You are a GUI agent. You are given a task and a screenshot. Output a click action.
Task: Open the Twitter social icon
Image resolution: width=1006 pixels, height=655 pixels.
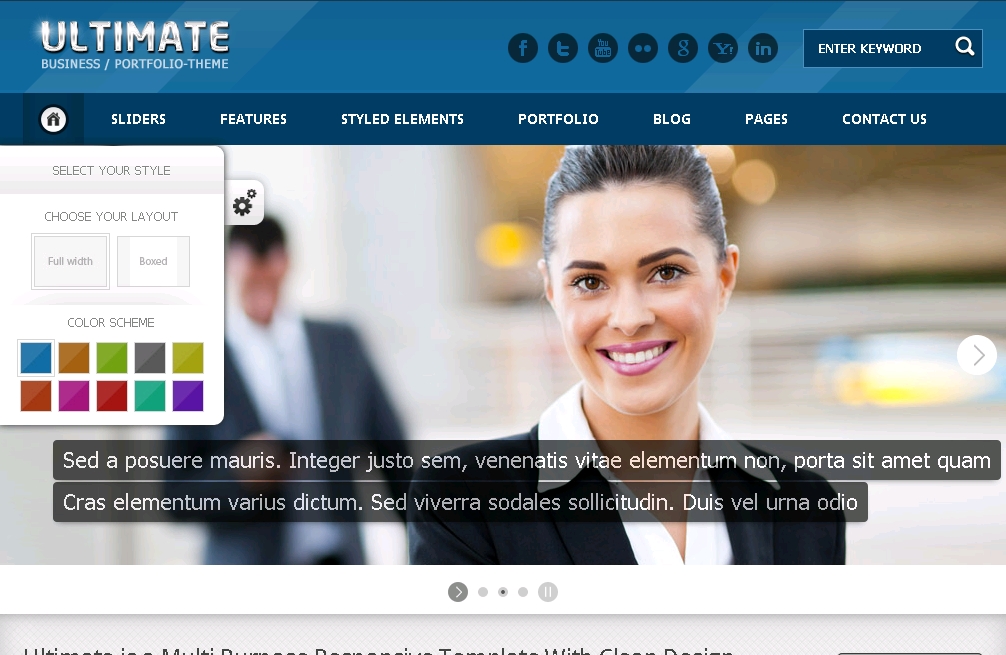pyautogui.click(x=563, y=48)
